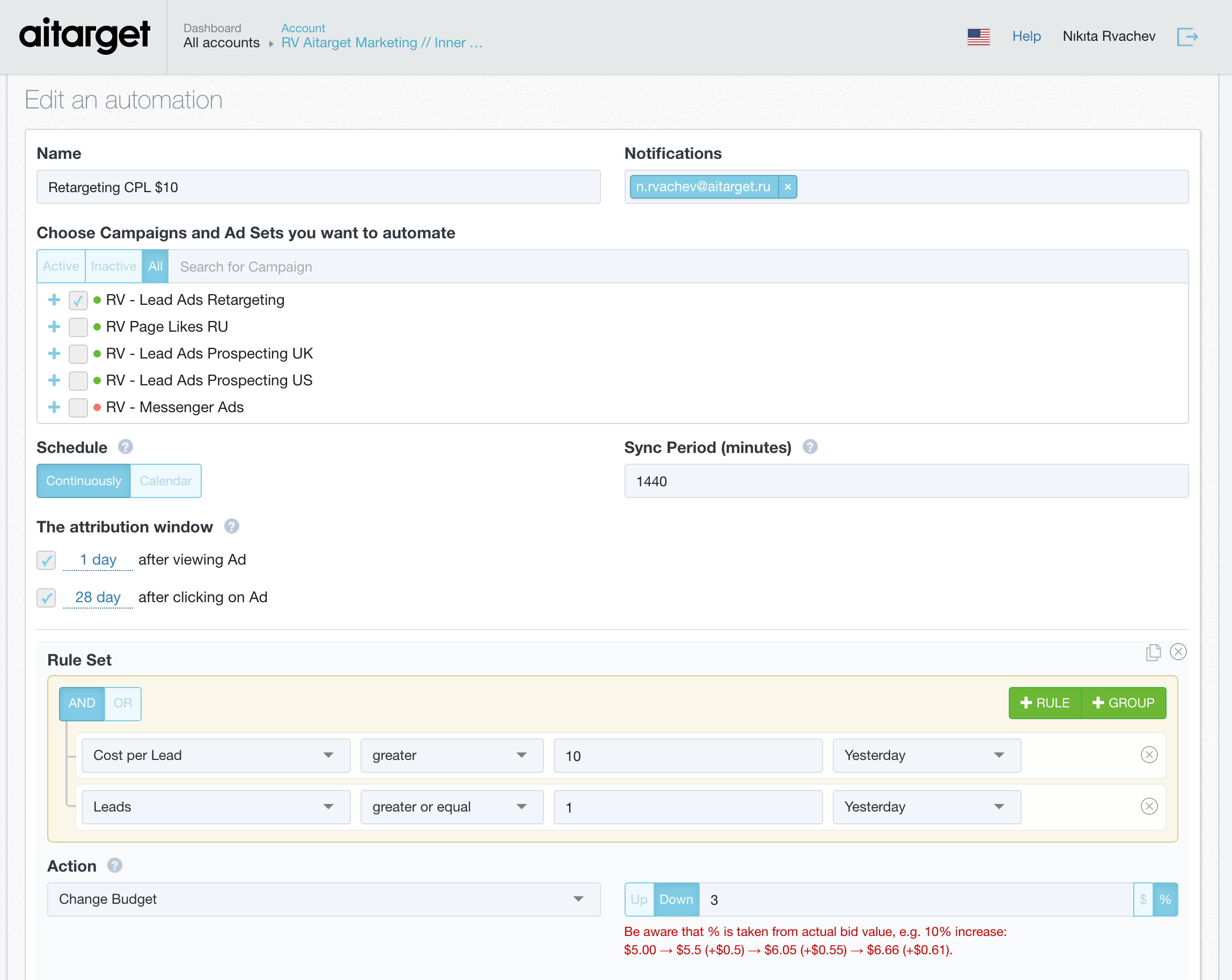Switch rule logic to AND

(82, 704)
